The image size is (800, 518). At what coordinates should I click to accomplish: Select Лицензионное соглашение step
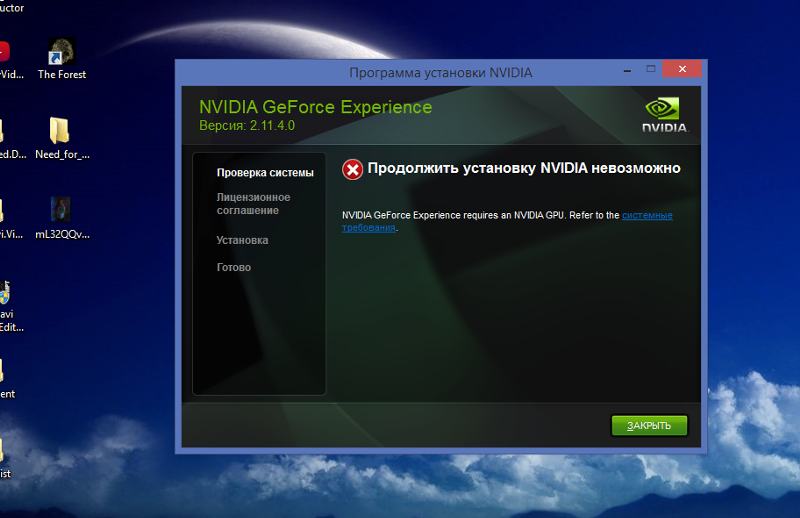(253, 204)
